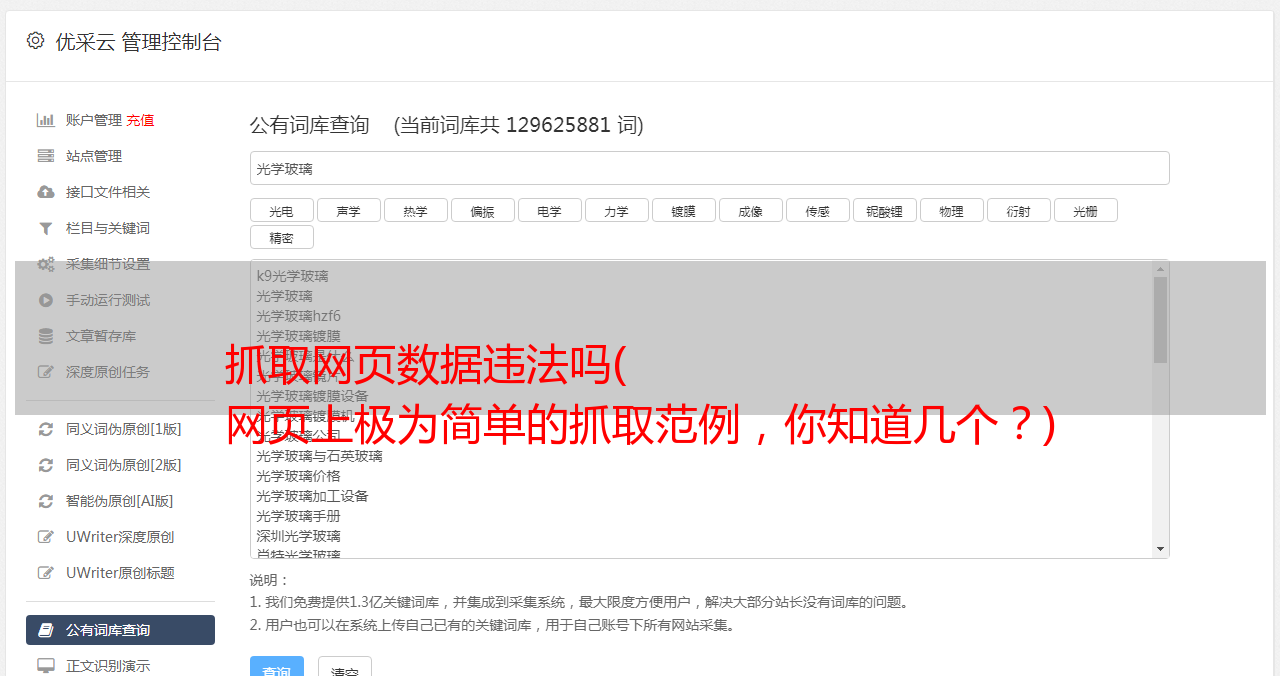
Task: Click the refresh icon for 同义词伪原创[2版]
Action: pyautogui.click(x=45, y=465)
